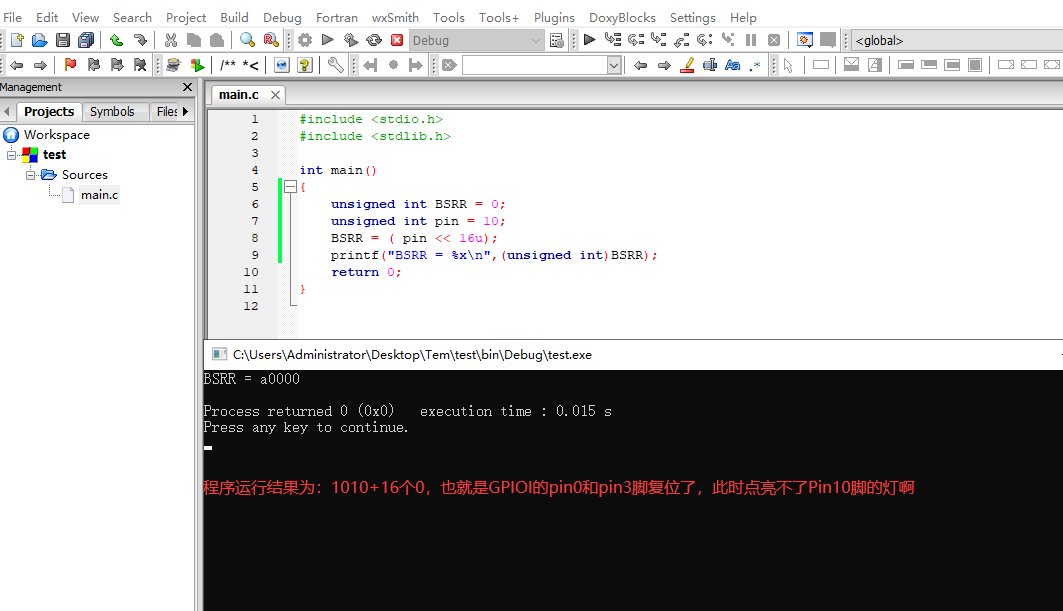
Task: Click Run to cursor debug icon
Action: coord(613,39)
